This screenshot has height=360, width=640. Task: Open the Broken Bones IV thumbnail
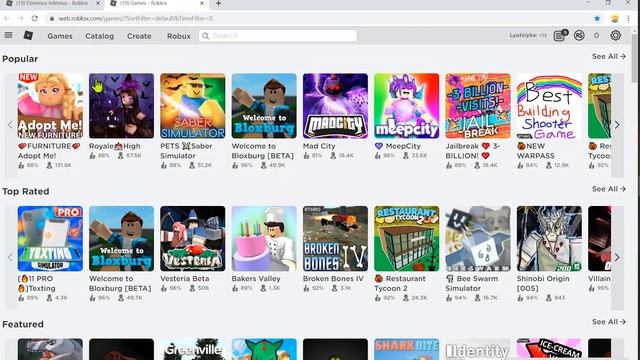(335, 239)
